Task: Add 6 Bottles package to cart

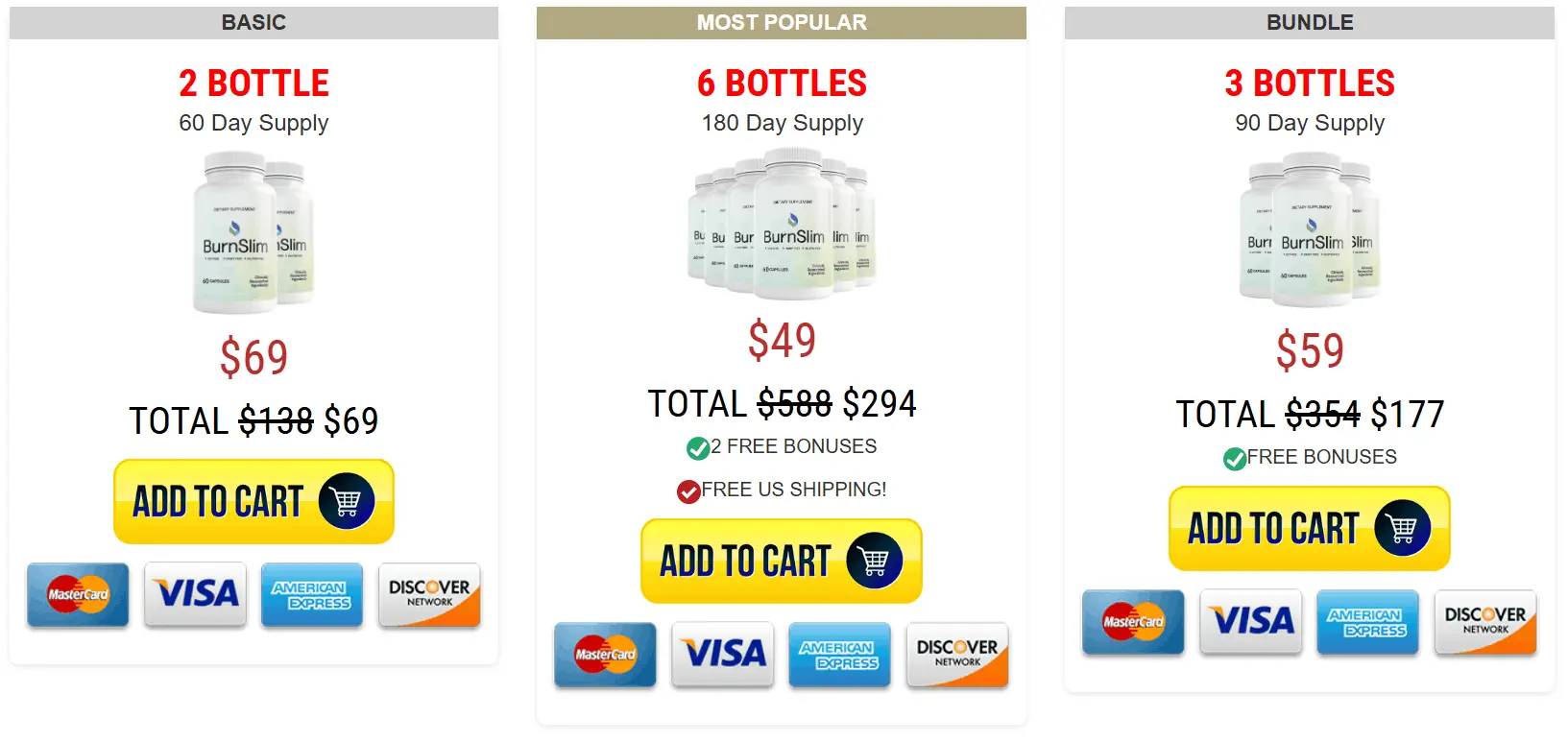Action: pyautogui.click(x=782, y=561)
